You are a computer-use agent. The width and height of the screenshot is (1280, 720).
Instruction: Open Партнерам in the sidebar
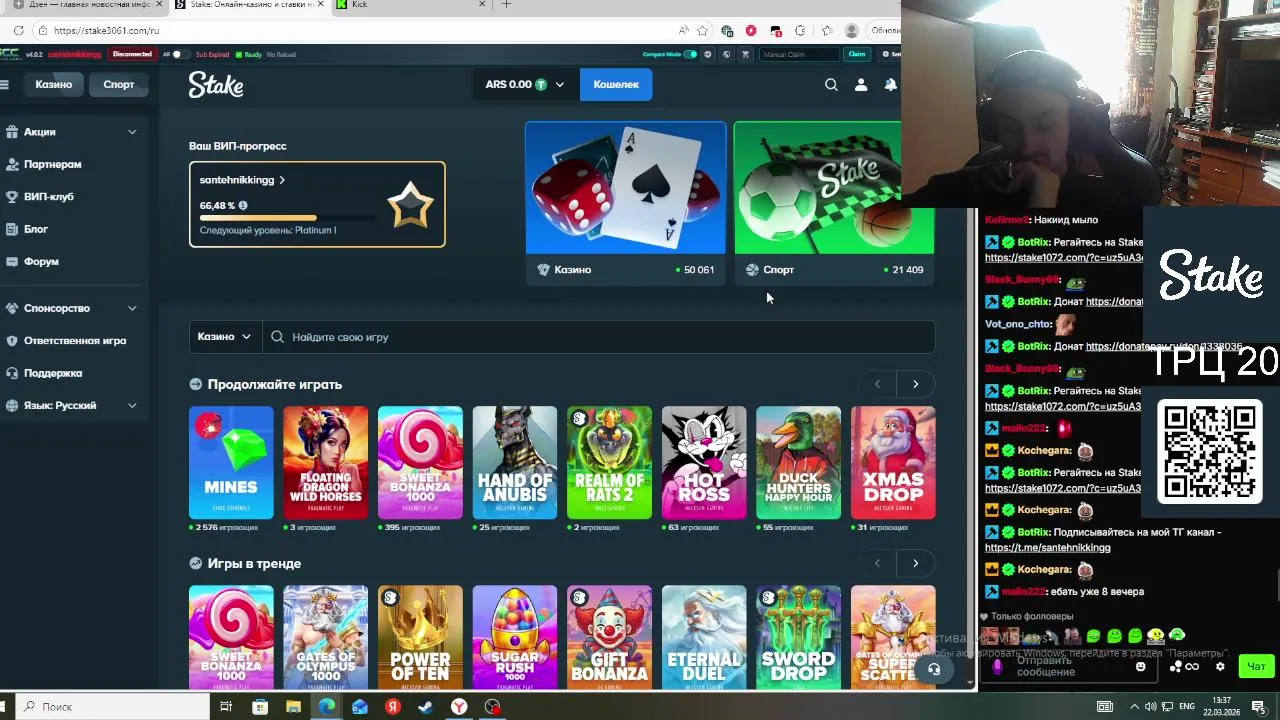(x=53, y=164)
